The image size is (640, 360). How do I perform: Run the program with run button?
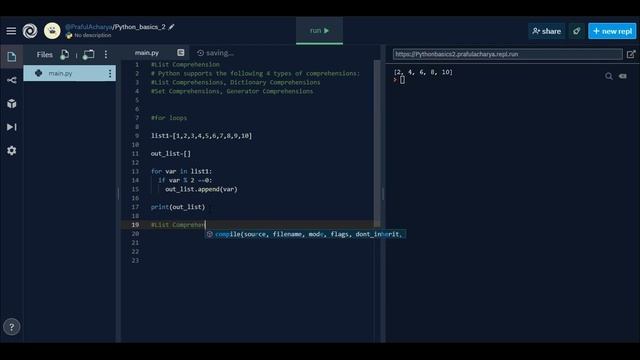[319, 31]
